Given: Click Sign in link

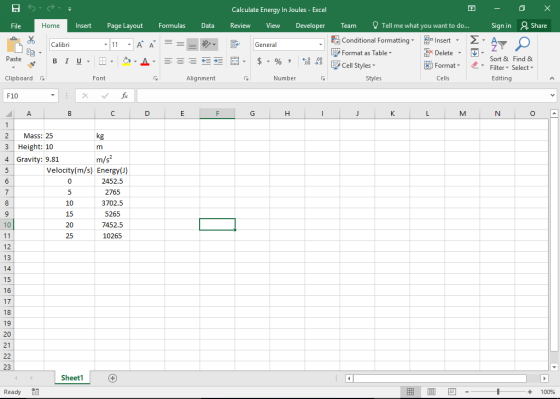Looking at the screenshot, I should pyautogui.click(x=501, y=26).
